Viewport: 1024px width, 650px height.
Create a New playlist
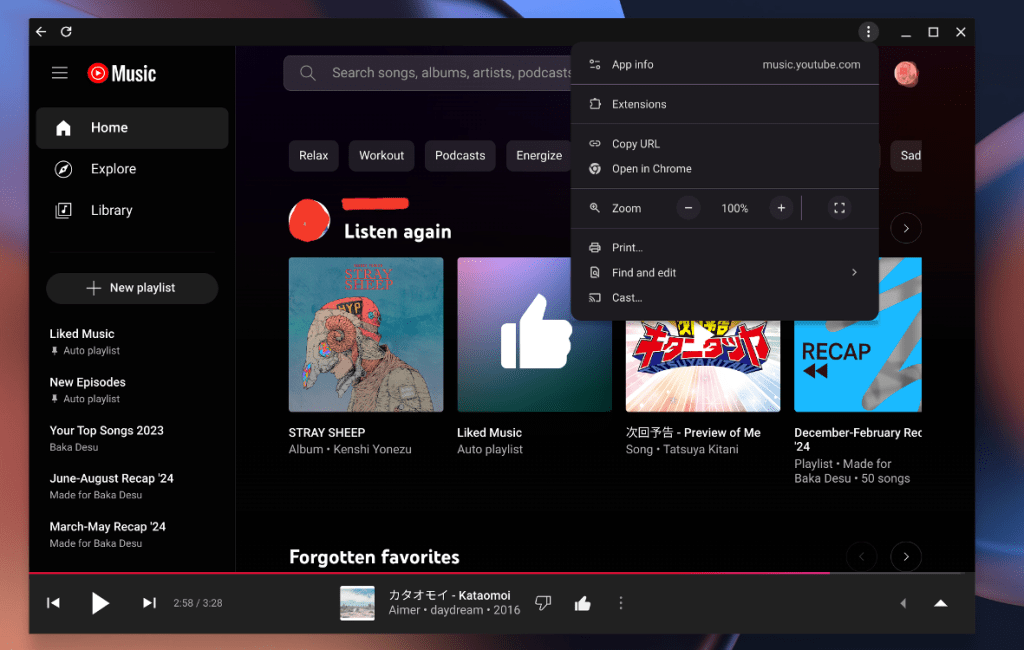click(132, 288)
